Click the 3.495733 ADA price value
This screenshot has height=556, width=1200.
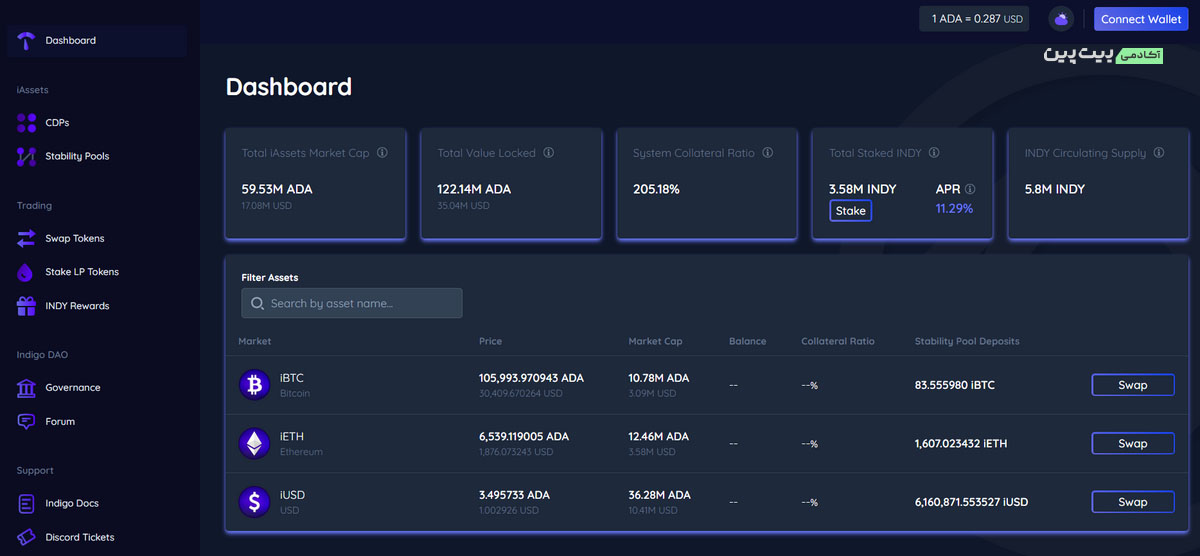click(516, 496)
